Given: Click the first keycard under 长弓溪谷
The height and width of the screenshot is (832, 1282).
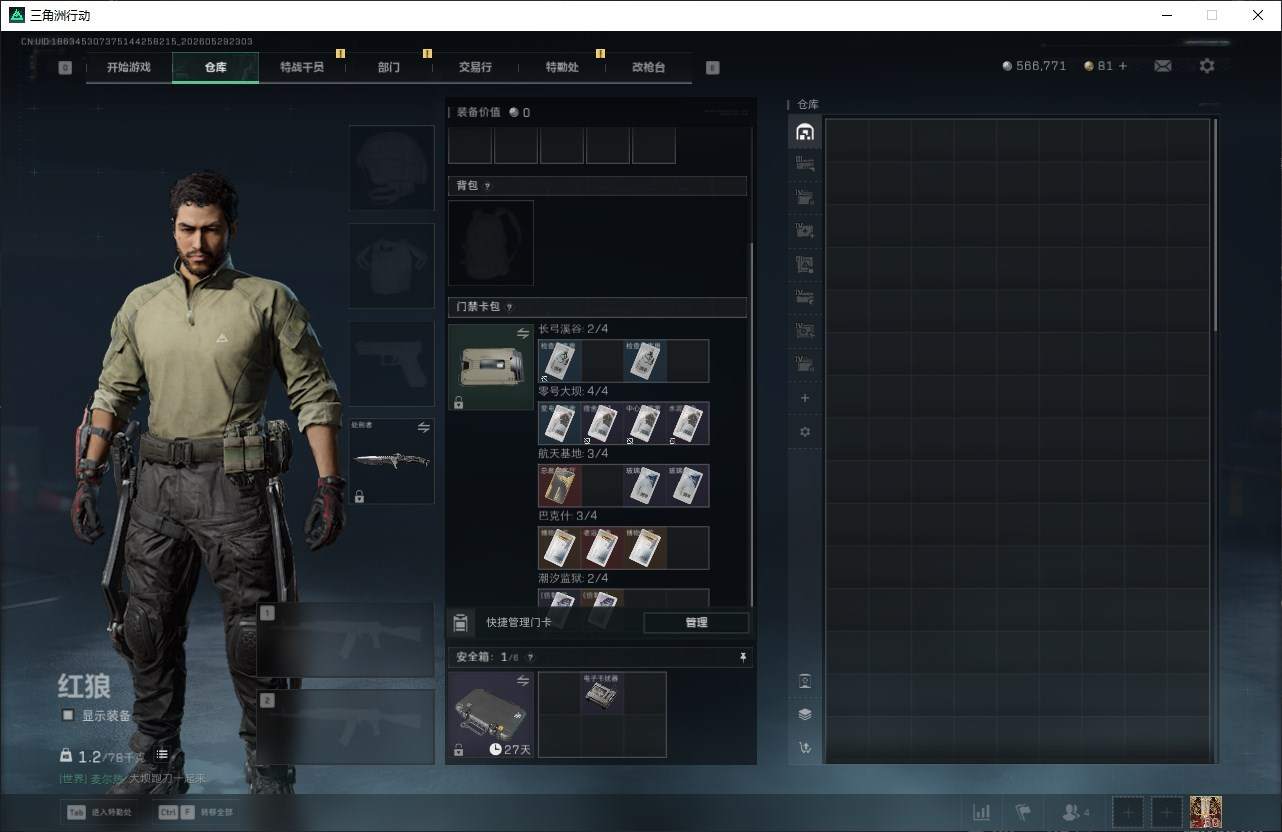Looking at the screenshot, I should tap(560, 361).
